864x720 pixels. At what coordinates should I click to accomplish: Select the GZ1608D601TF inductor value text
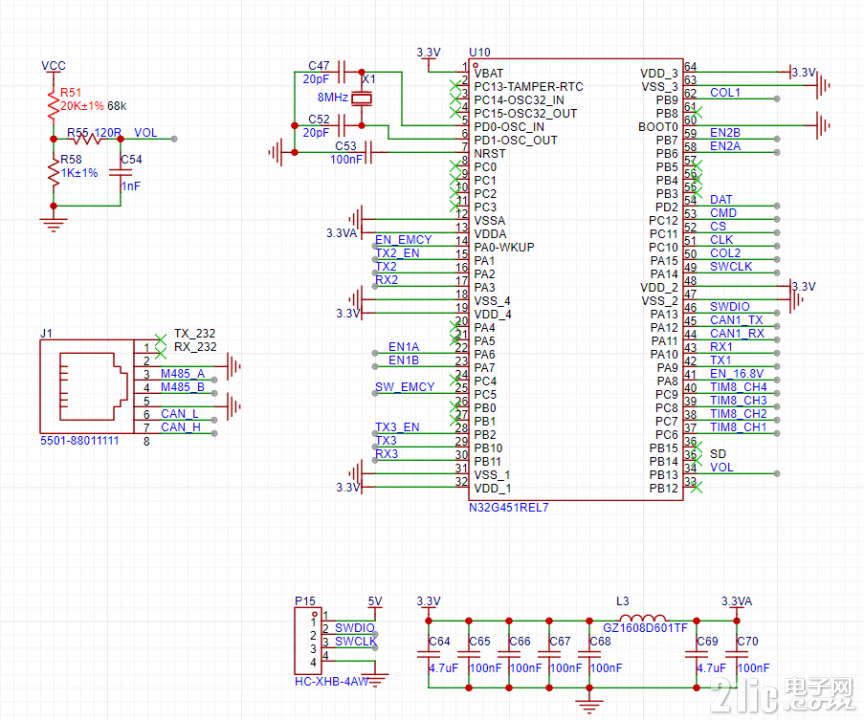(x=645, y=628)
